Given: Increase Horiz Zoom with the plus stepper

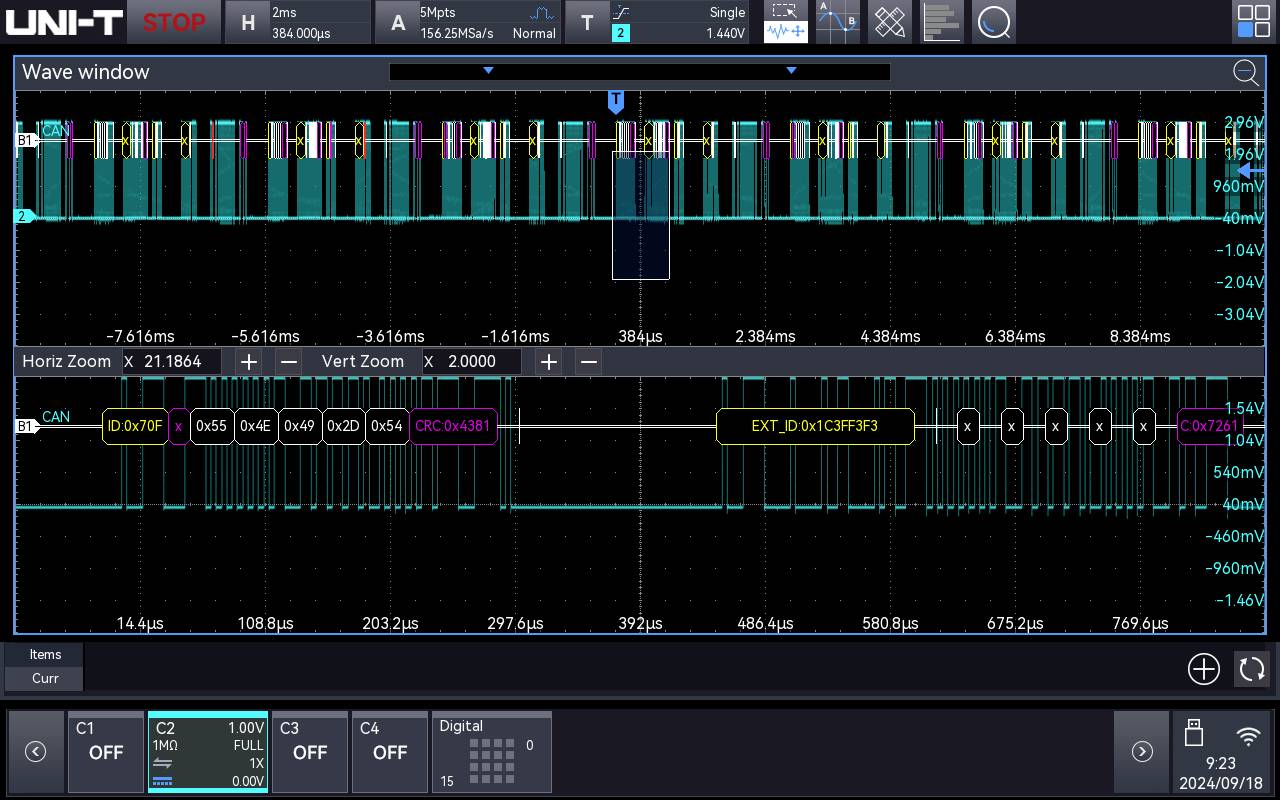Looking at the screenshot, I should click(248, 362).
